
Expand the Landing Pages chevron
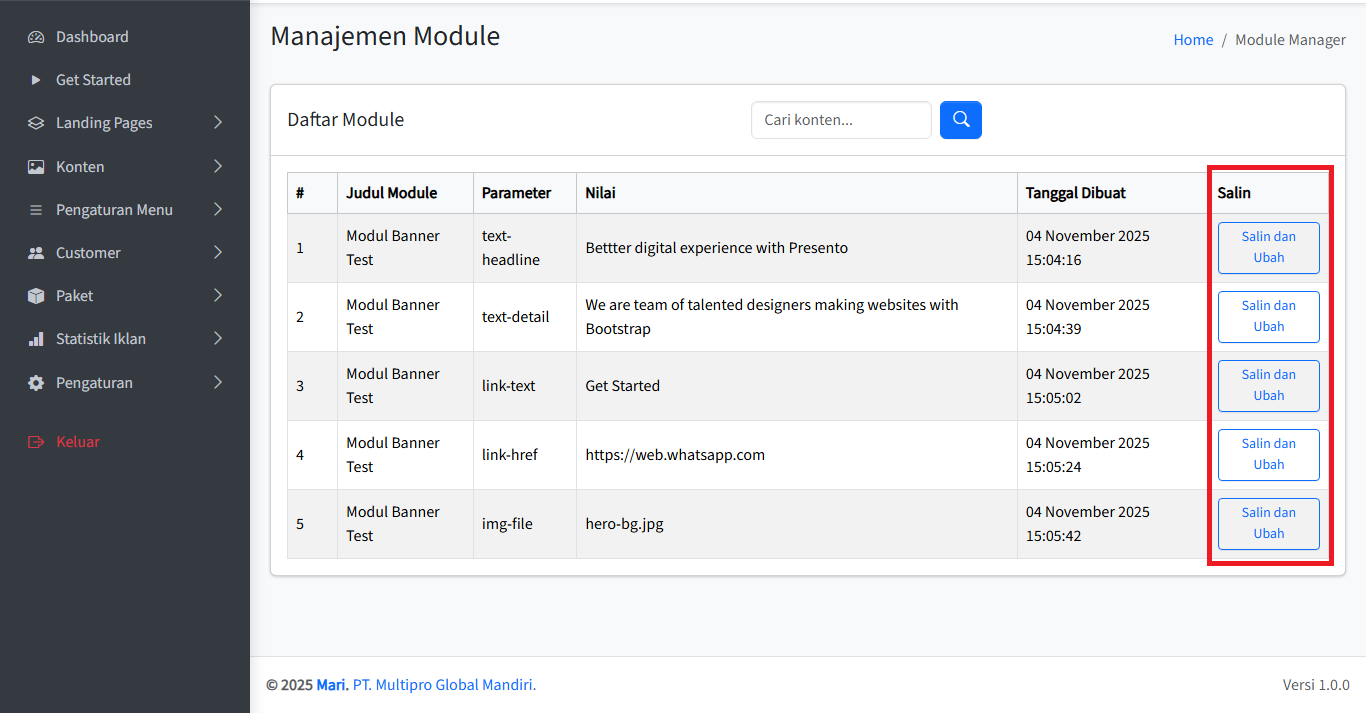[218, 123]
